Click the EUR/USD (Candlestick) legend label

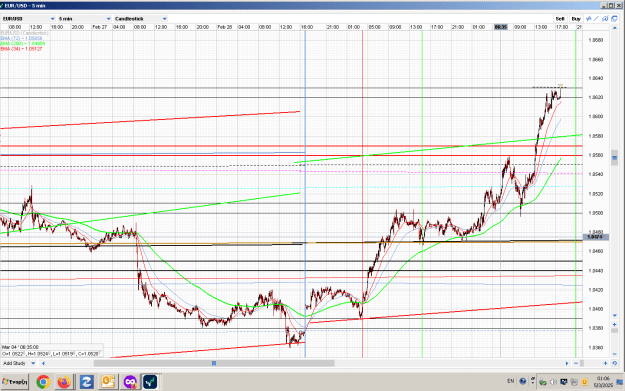[25, 33]
